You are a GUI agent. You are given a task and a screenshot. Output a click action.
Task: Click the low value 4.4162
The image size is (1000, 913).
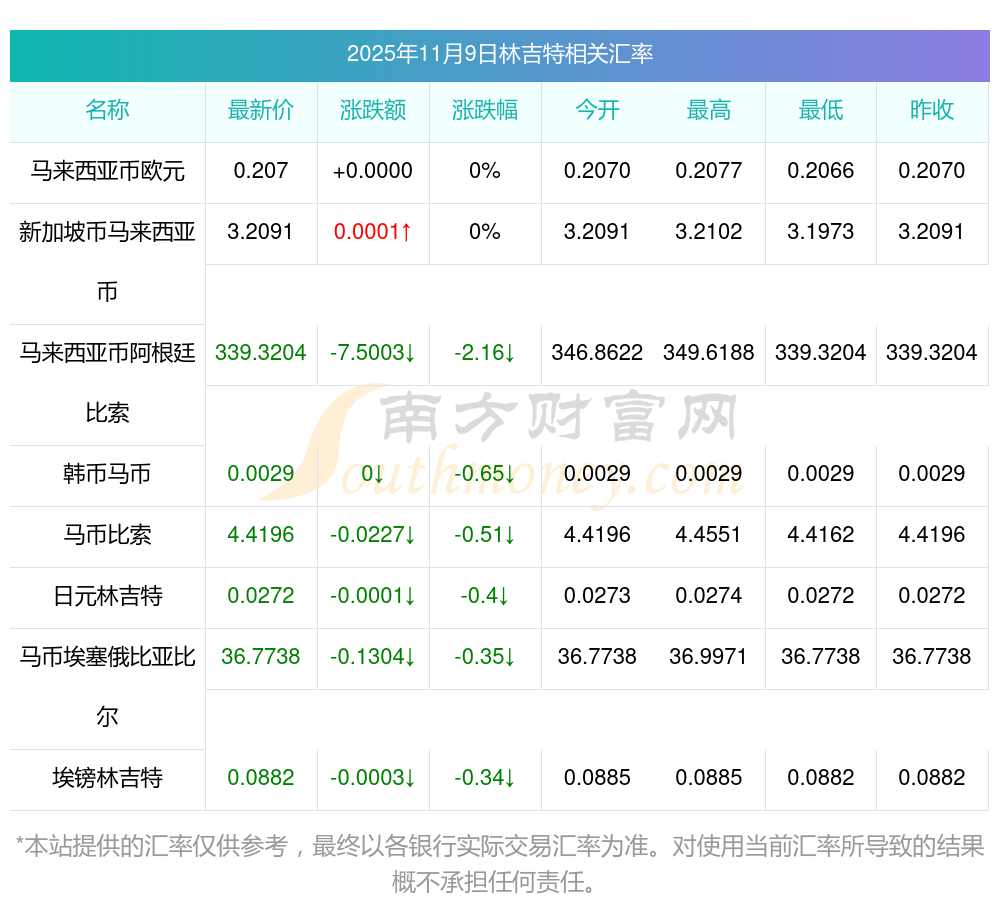pos(821,534)
